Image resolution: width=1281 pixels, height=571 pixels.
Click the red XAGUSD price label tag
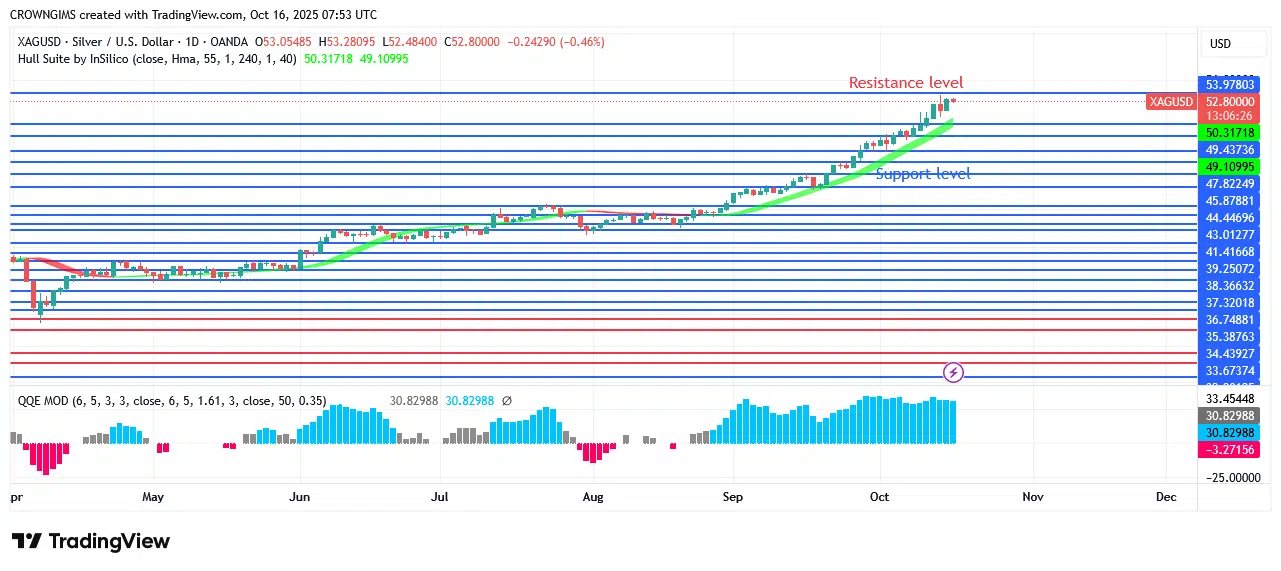click(x=1171, y=102)
